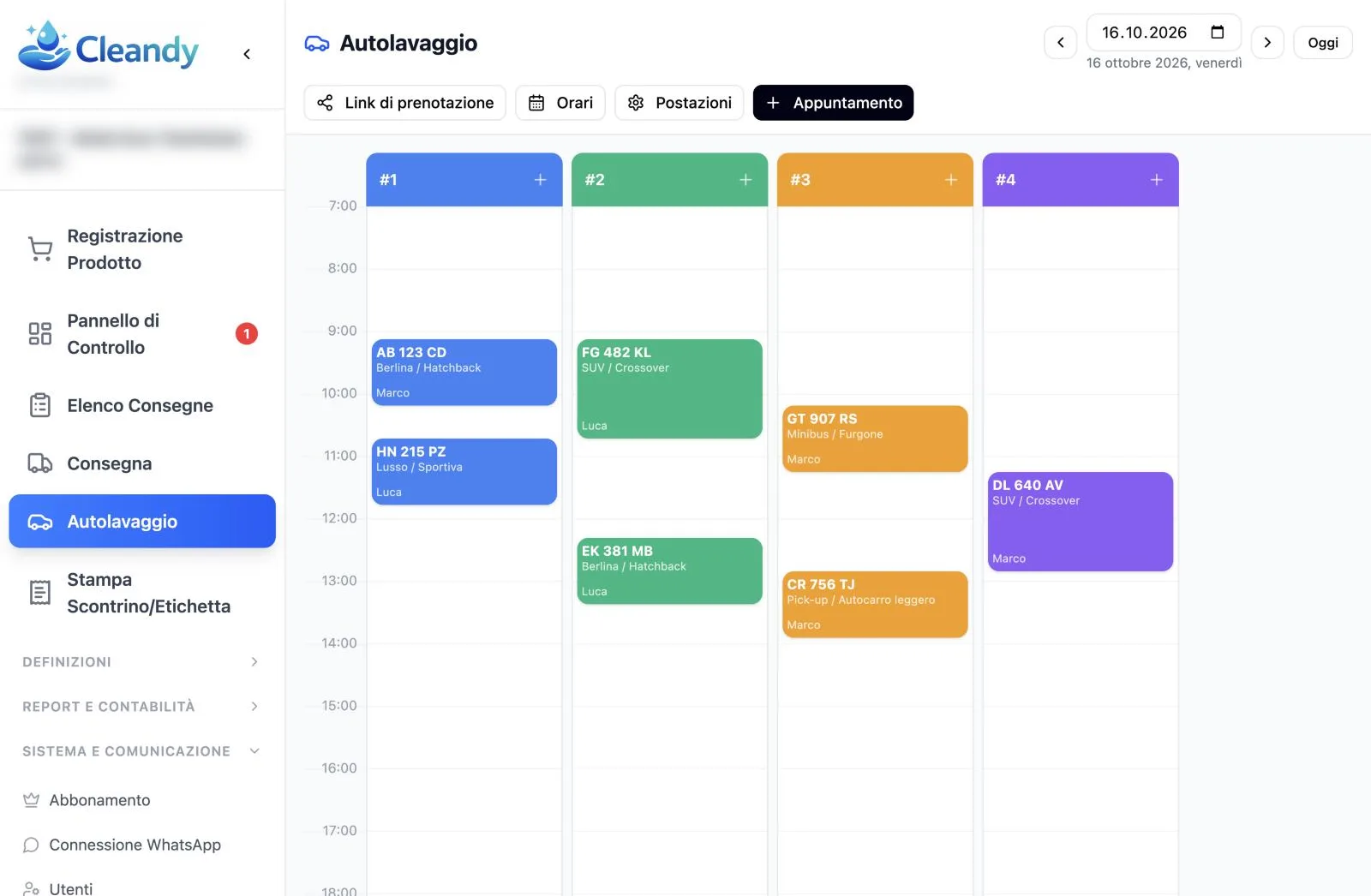The image size is (1371, 896).
Task: Click the Cleandy logo
Action: pos(108,45)
